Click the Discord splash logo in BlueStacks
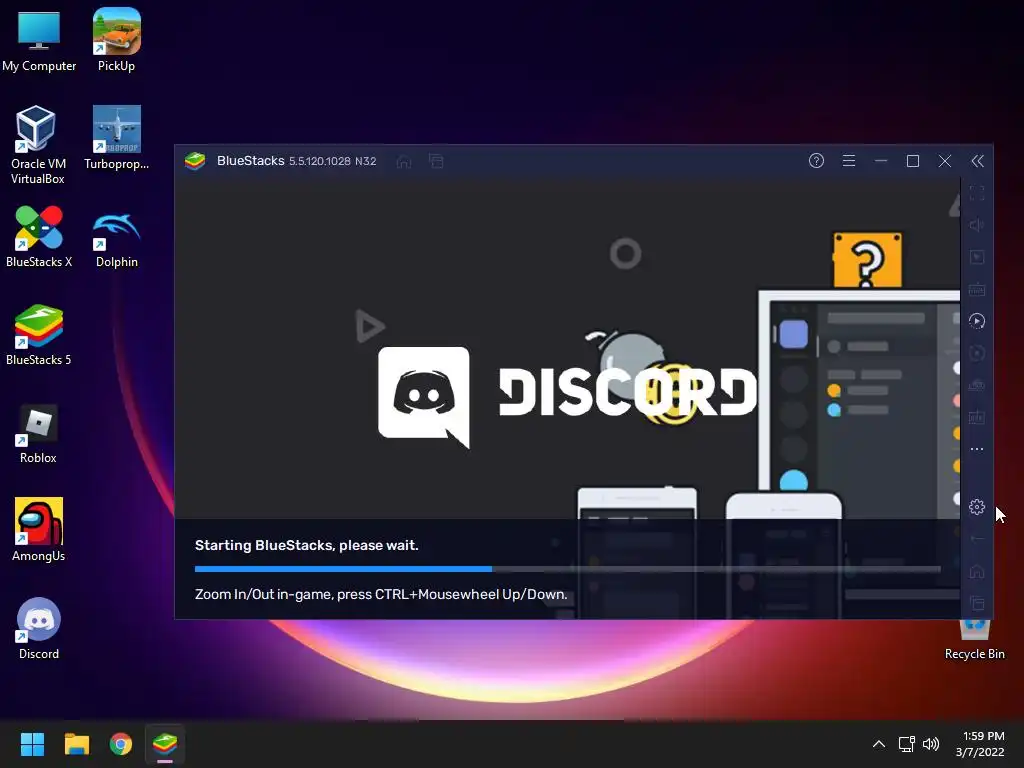1024x768 pixels. pos(567,397)
